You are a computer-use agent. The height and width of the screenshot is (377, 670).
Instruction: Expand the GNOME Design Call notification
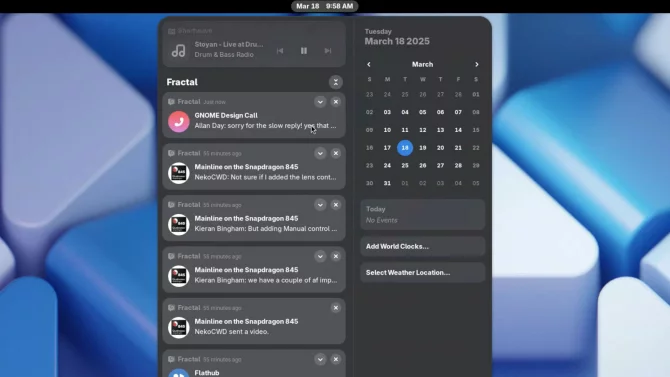point(320,102)
